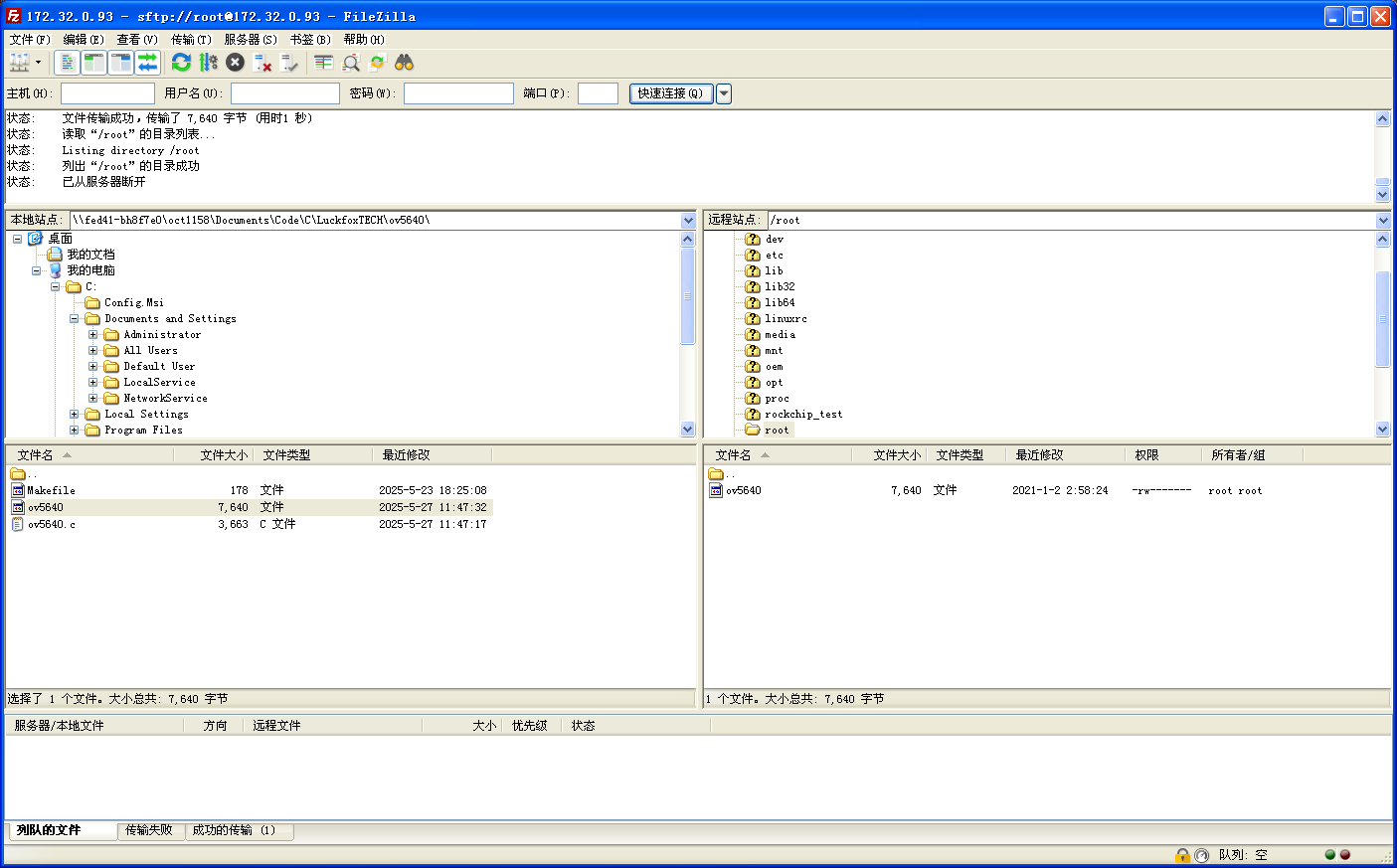Open Site Manager dropdown arrow
The image size is (1397, 868).
point(39,63)
